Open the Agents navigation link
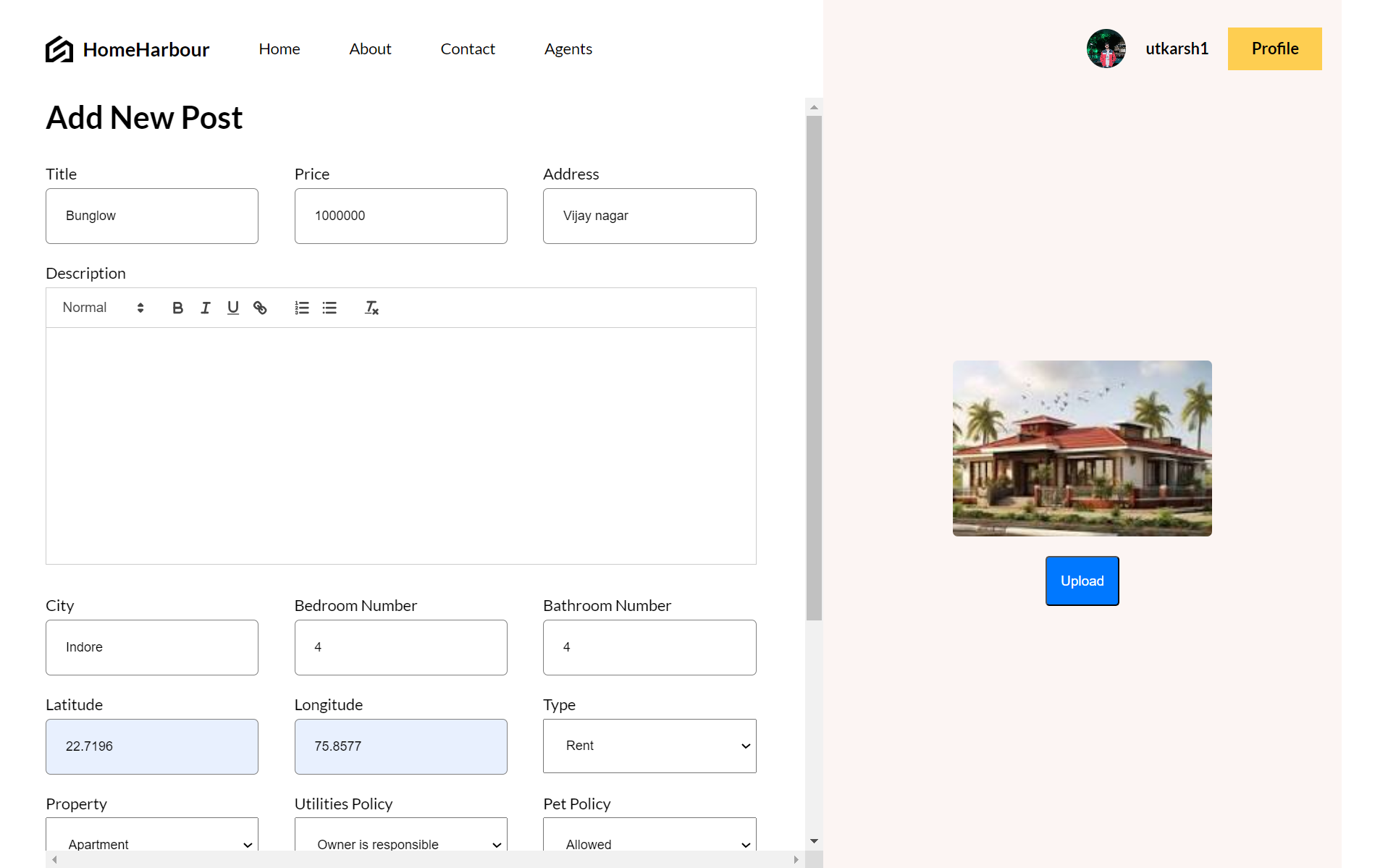1388x868 pixels. click(x=568, y=49)
